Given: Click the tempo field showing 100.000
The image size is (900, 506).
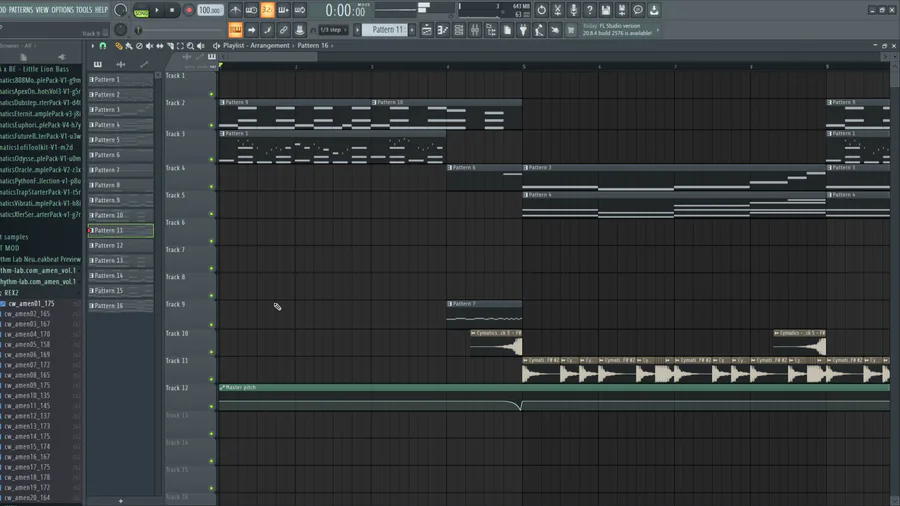Looking at the screenshot, I should click(x=210, y=10).
